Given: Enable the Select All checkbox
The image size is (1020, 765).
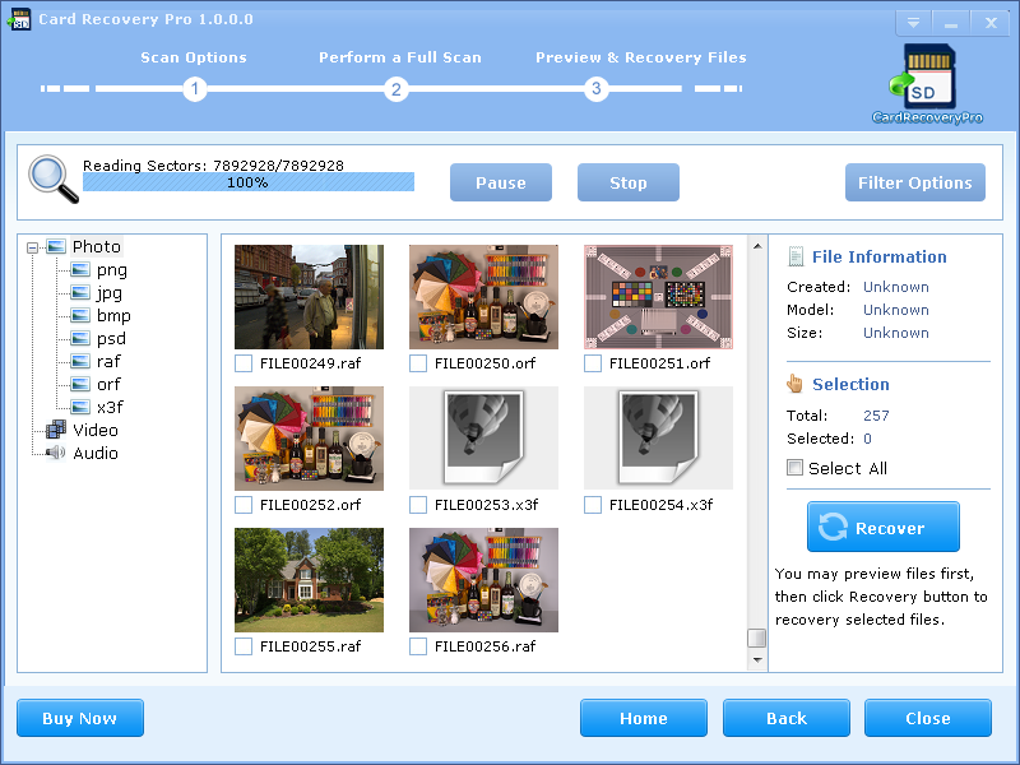Looking at the screenshot, I should pyautogui.click(x=794, y=467).
